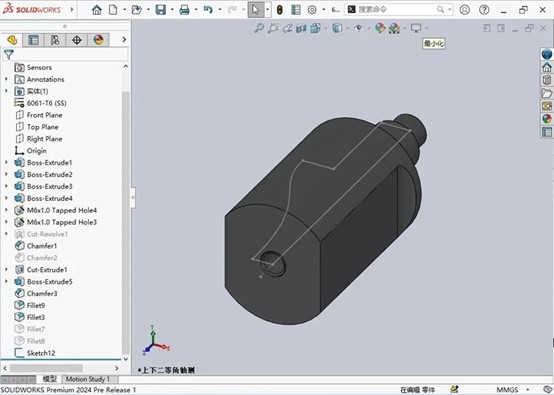Open the Save dropdown arrow
The image size is (554, 395).
point(172,10)
